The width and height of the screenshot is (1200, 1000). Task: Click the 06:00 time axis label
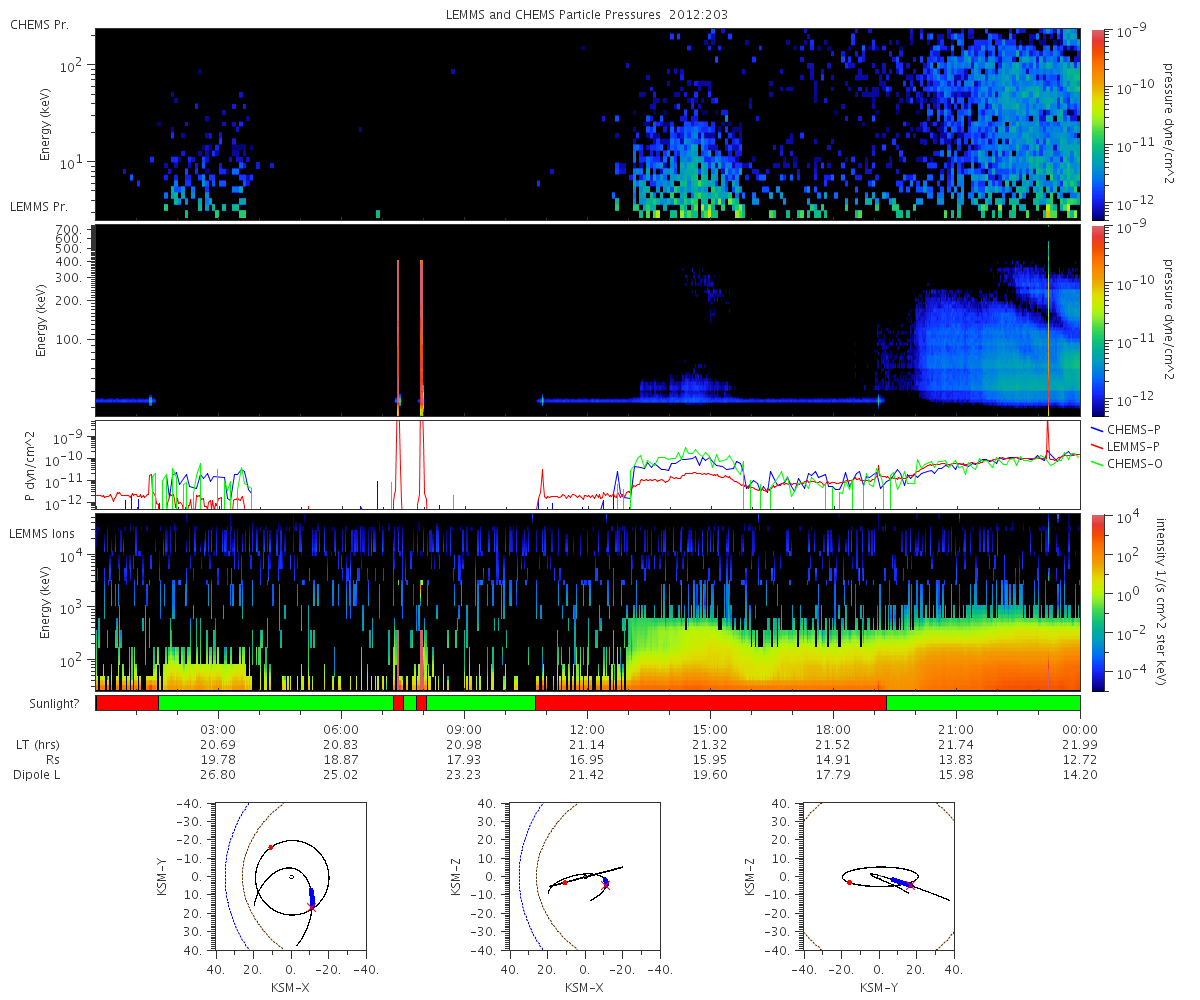(341, 730)
